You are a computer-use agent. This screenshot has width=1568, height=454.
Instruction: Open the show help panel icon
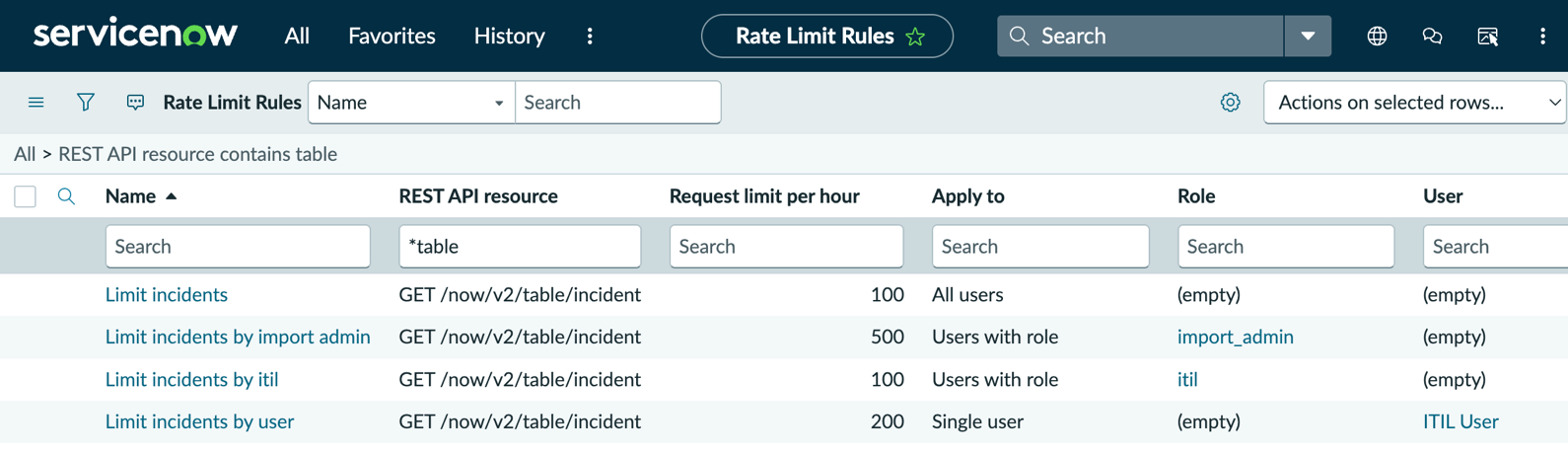tap(1487, 37)
